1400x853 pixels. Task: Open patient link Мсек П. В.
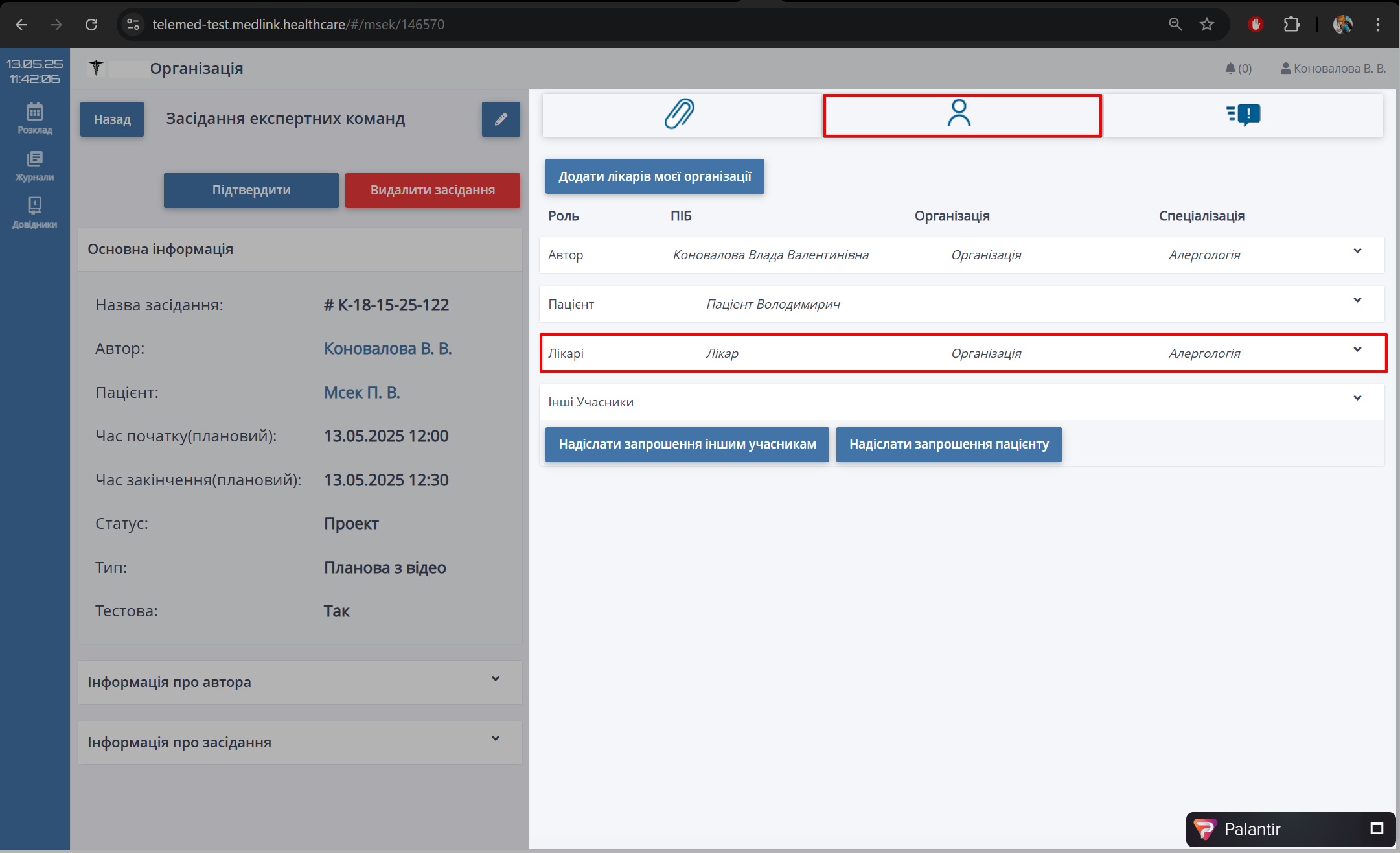click(361, 392)
